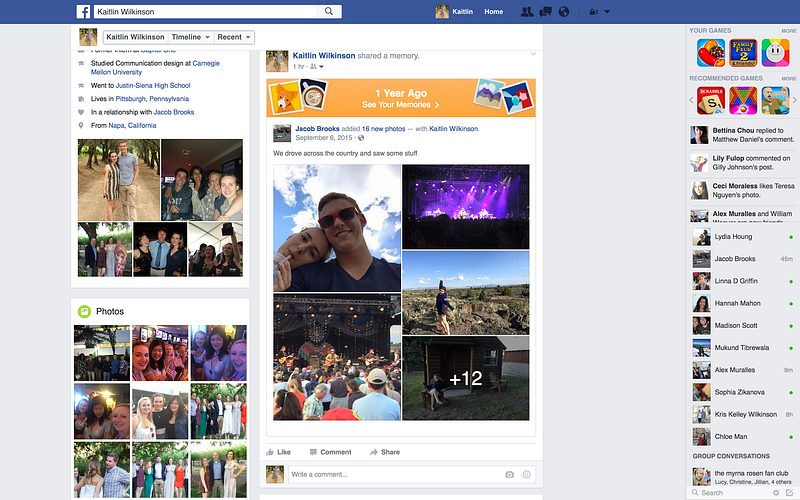Share the memory post
Image resolution: width=800 pixels, height=500 pixels.
(x=385, y=452)
